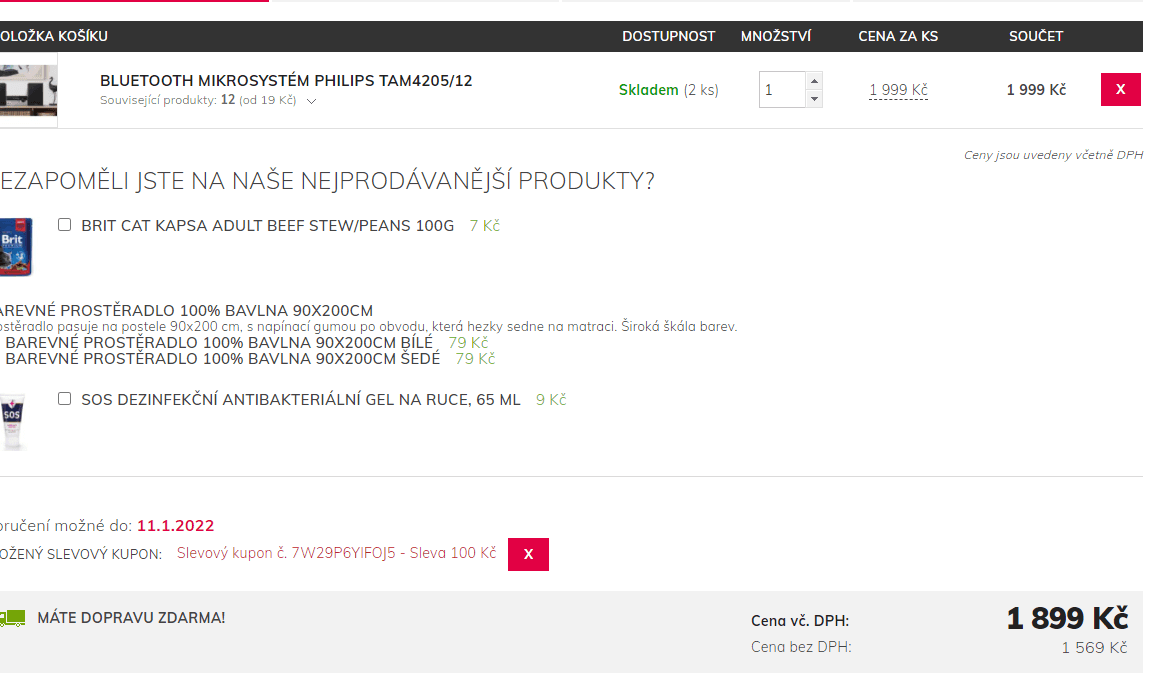Viewport: 1153px width, 673px height.
Task: Click the CENA ZA KS column header
Action: [898, 36]
